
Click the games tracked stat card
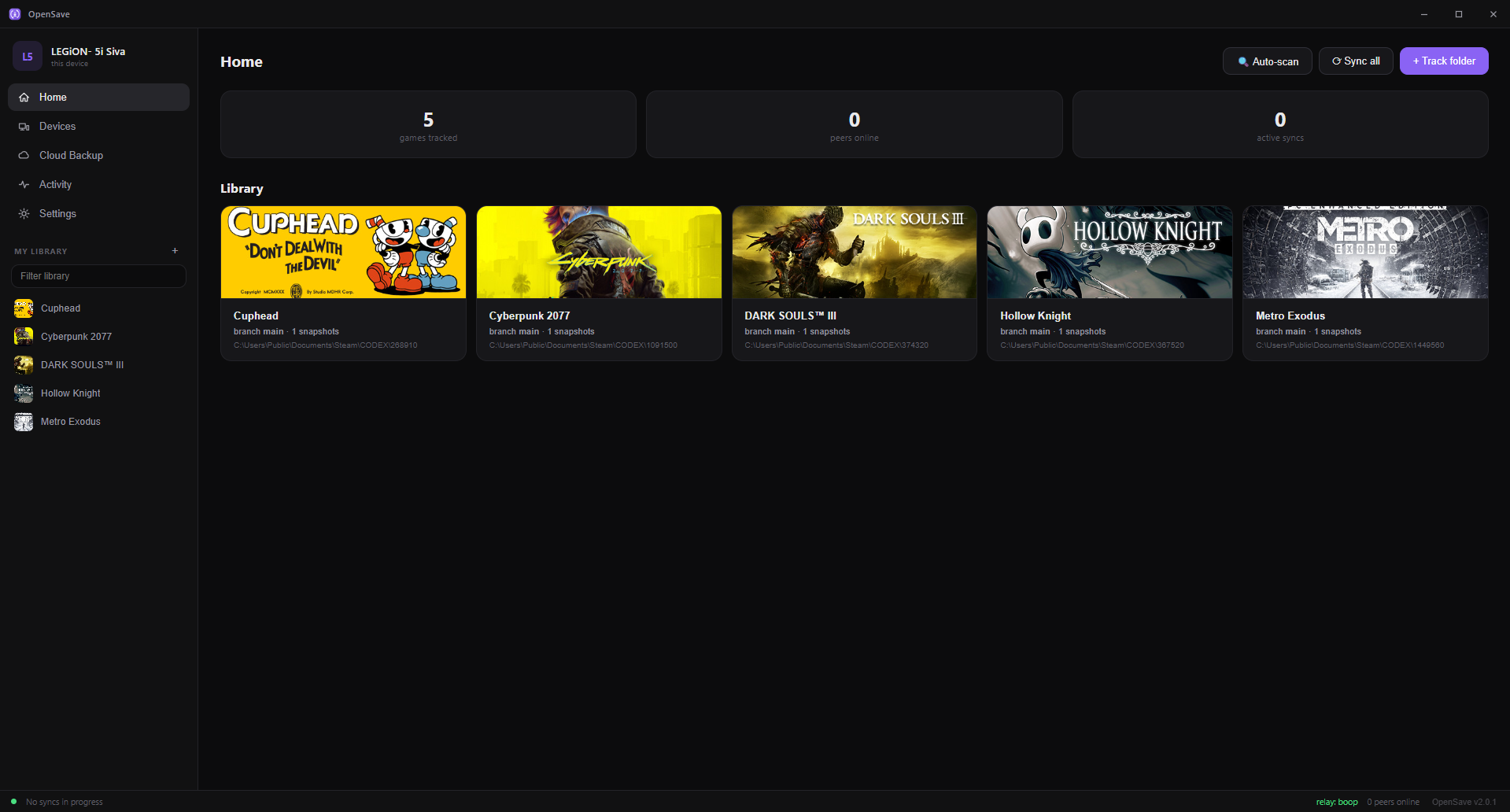[428, 124]
